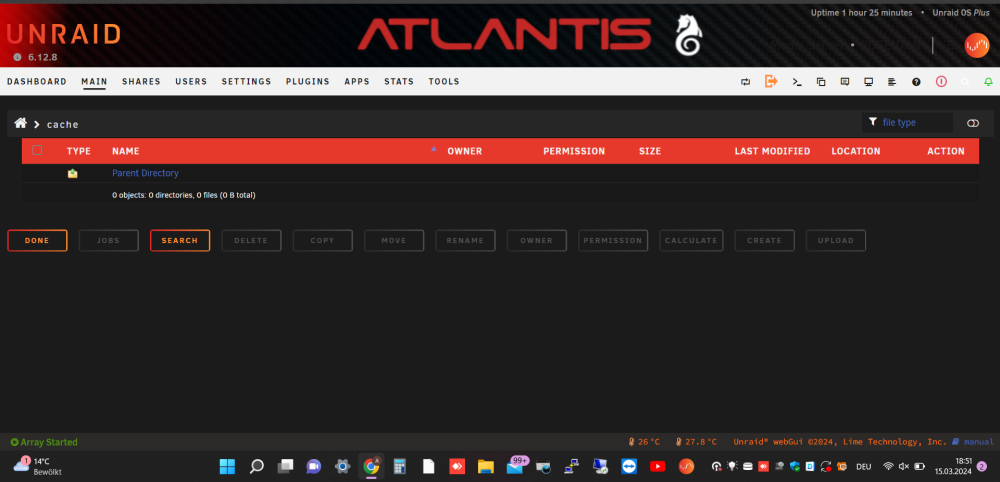Image resolution: width=1000 pixels, height=482 pixels.
Task: Click the cache breadcrumb text
Action: click(63, 124)
